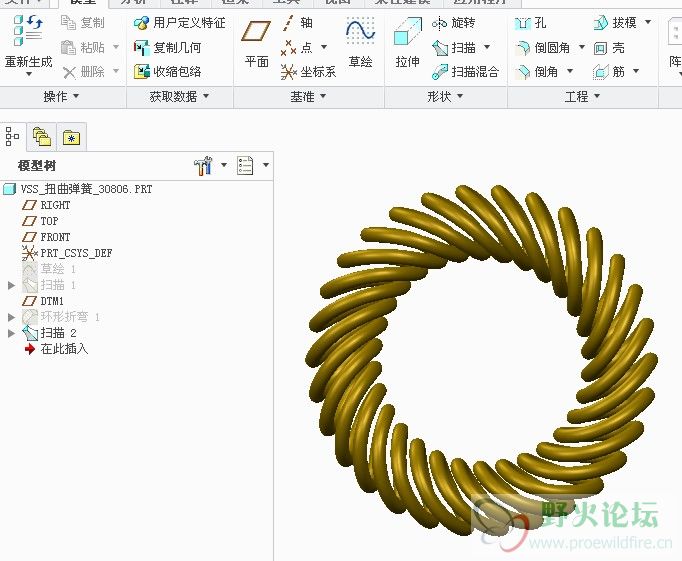
Task: Select the Sweep (扫描) tool
Action: tap(454, 47)
